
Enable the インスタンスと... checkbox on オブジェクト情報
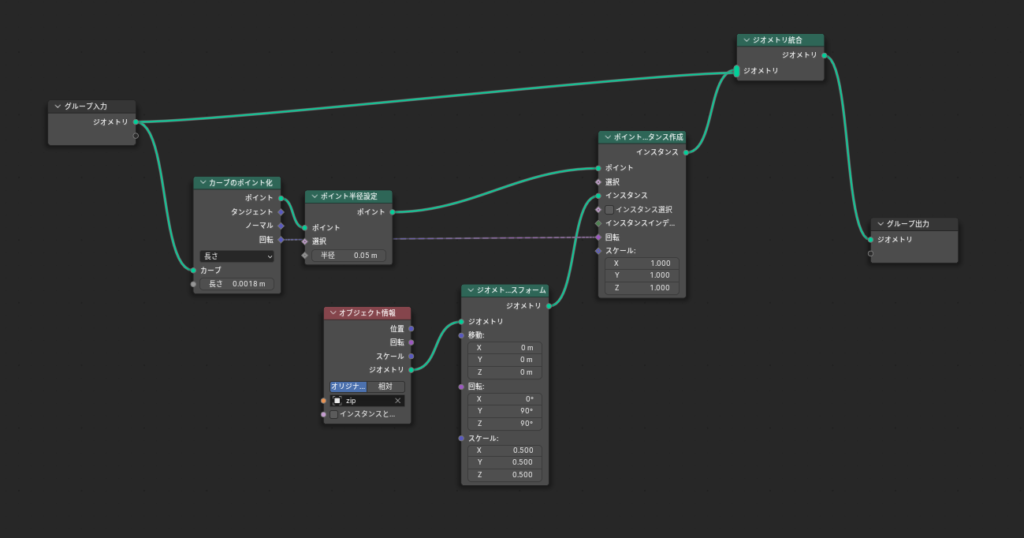(x=334, y=415)
